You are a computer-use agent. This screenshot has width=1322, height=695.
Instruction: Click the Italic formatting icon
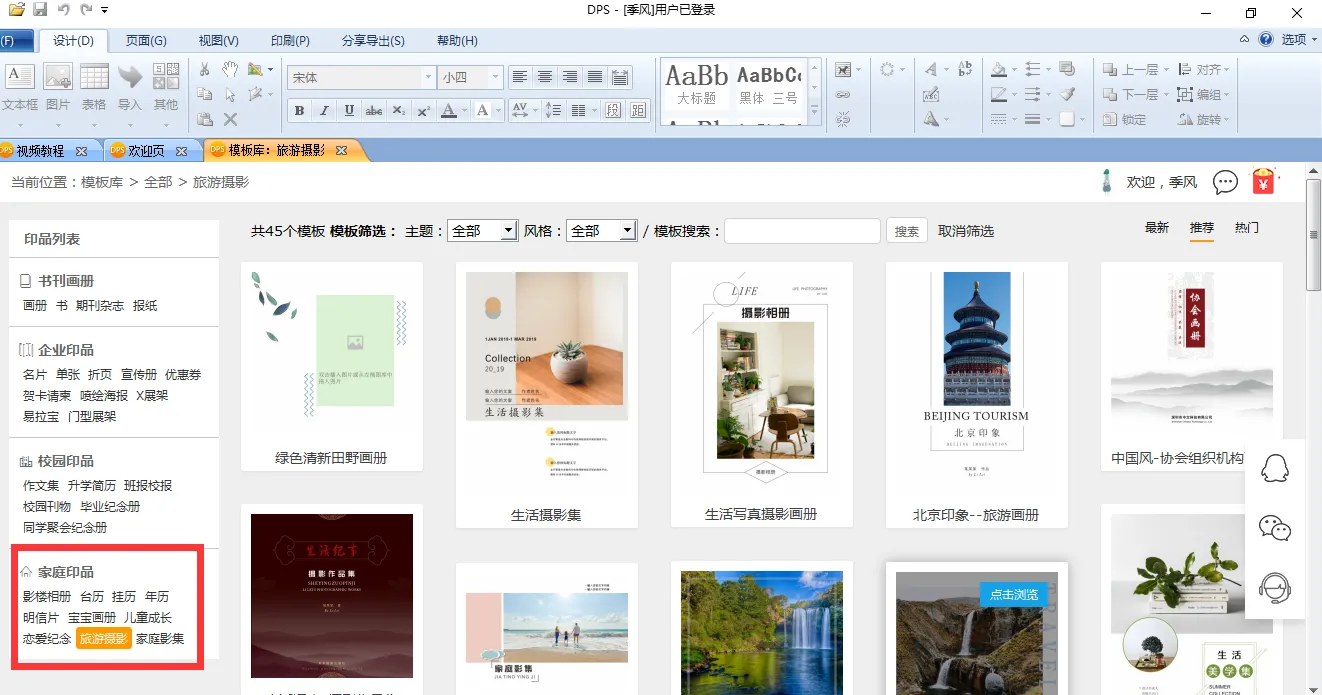[324, 111]
